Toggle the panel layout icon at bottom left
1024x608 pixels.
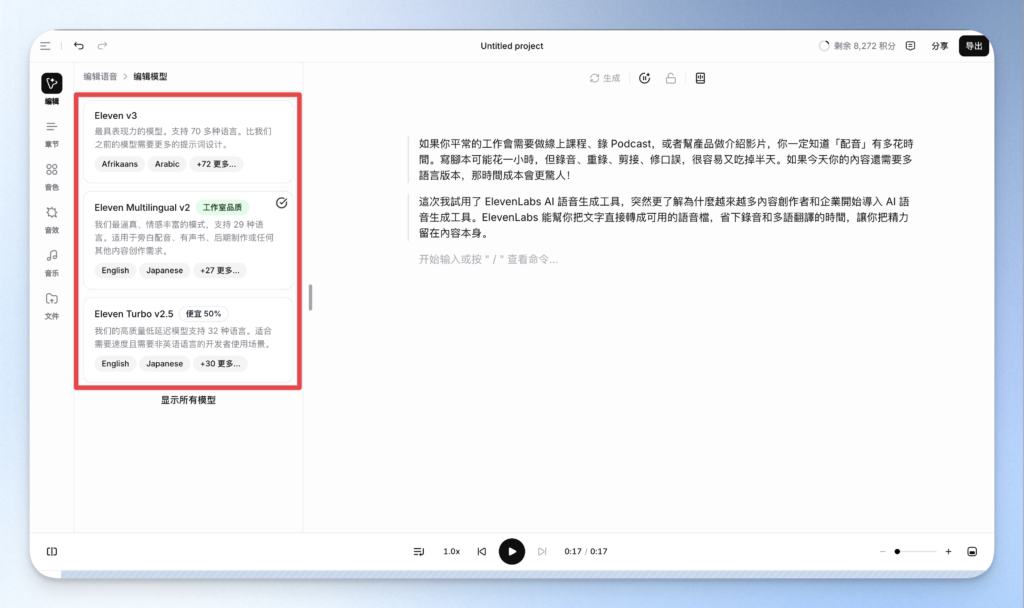tap(52, 552)
